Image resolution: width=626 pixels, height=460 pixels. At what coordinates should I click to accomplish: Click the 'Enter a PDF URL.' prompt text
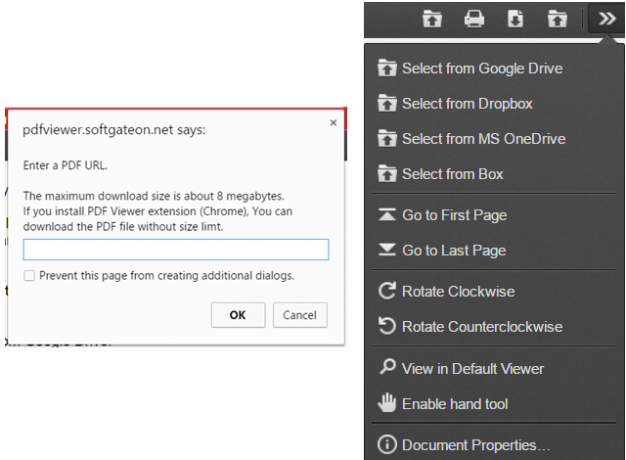(x=65, y=165)
